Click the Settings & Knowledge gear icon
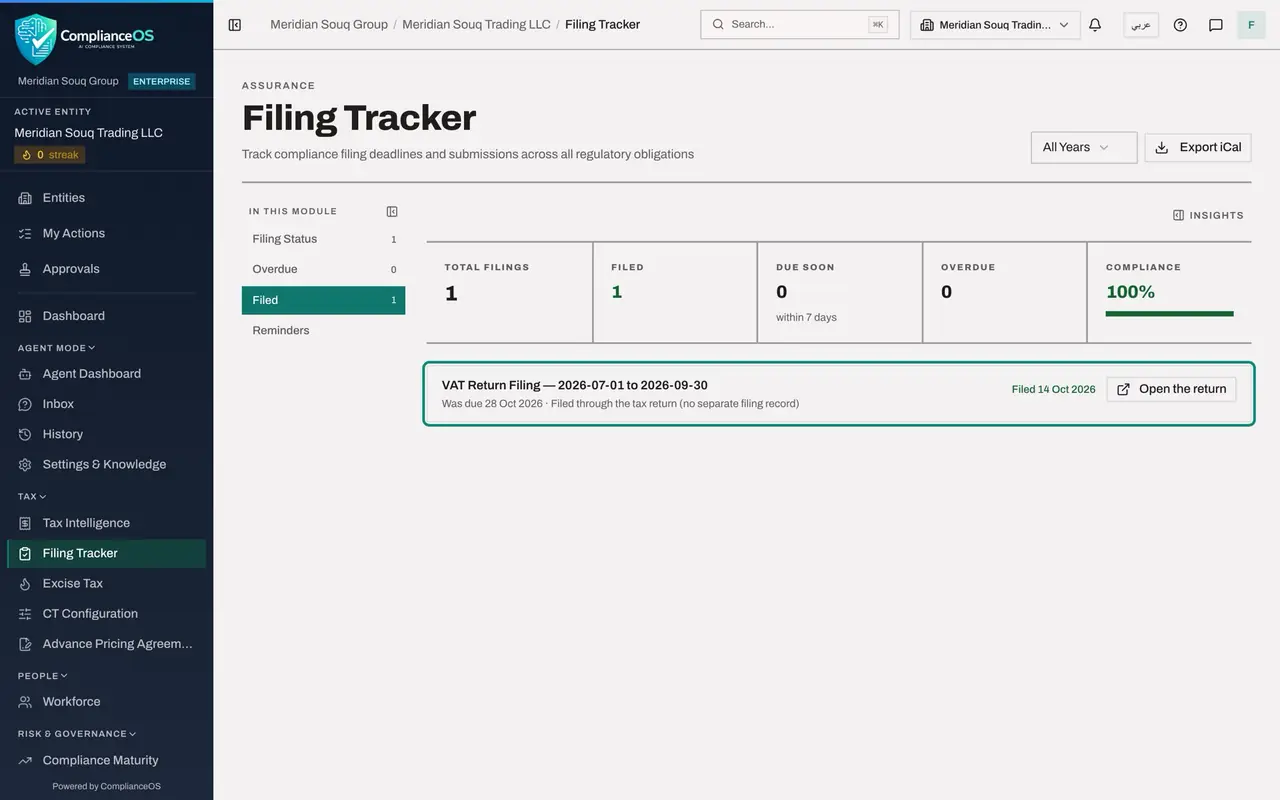Image resolution: width=1280 pixels, height=800 pixels. coord(25,464)
